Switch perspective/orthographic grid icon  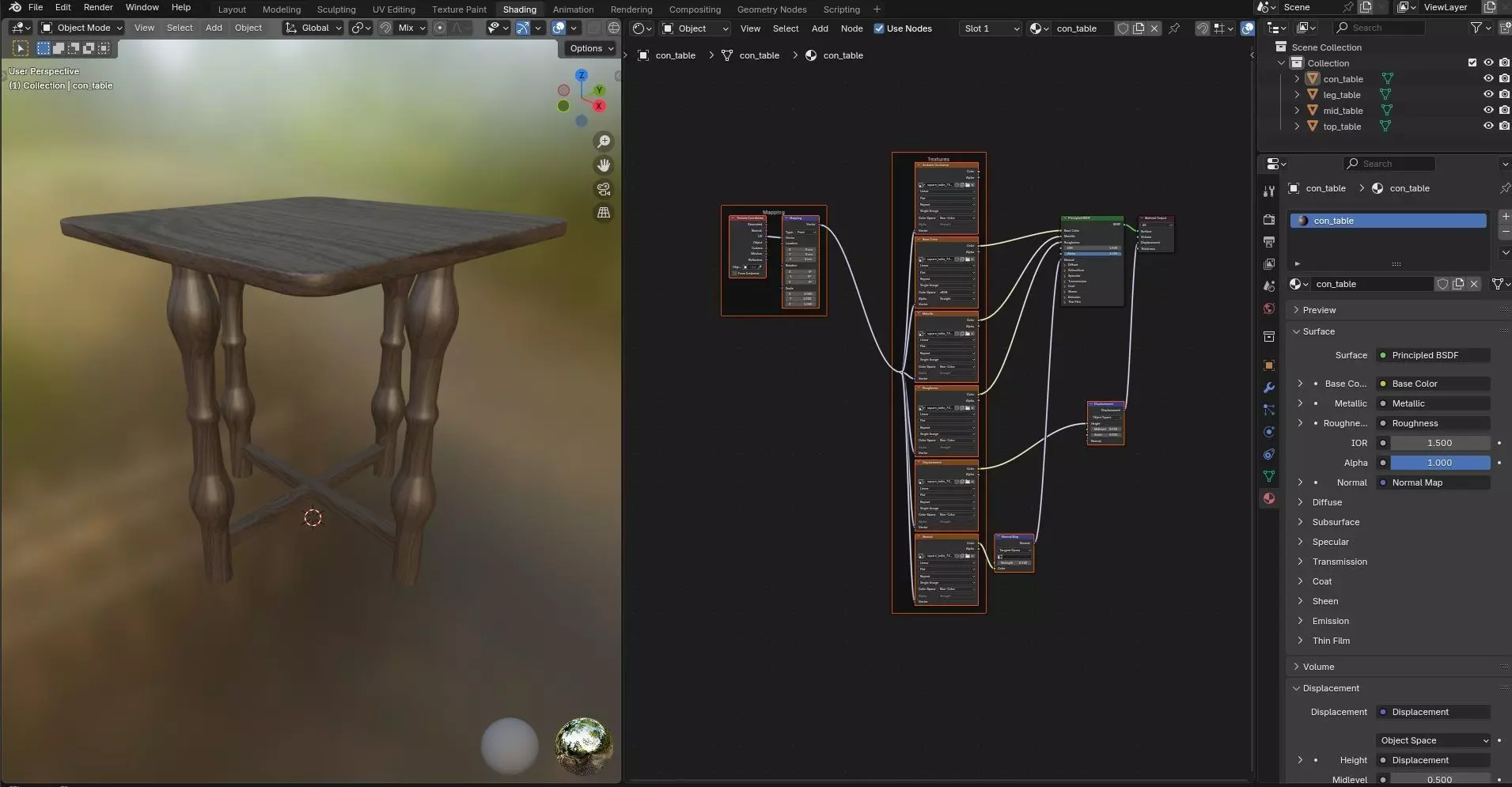[x=604, y=213]
